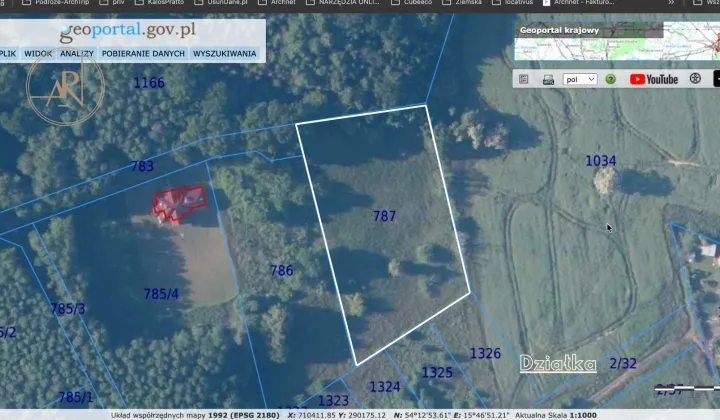Open the WYSZUKIWANIA menu
The height and width of the screenshot is (420, 720).
(x=225, y=54)
